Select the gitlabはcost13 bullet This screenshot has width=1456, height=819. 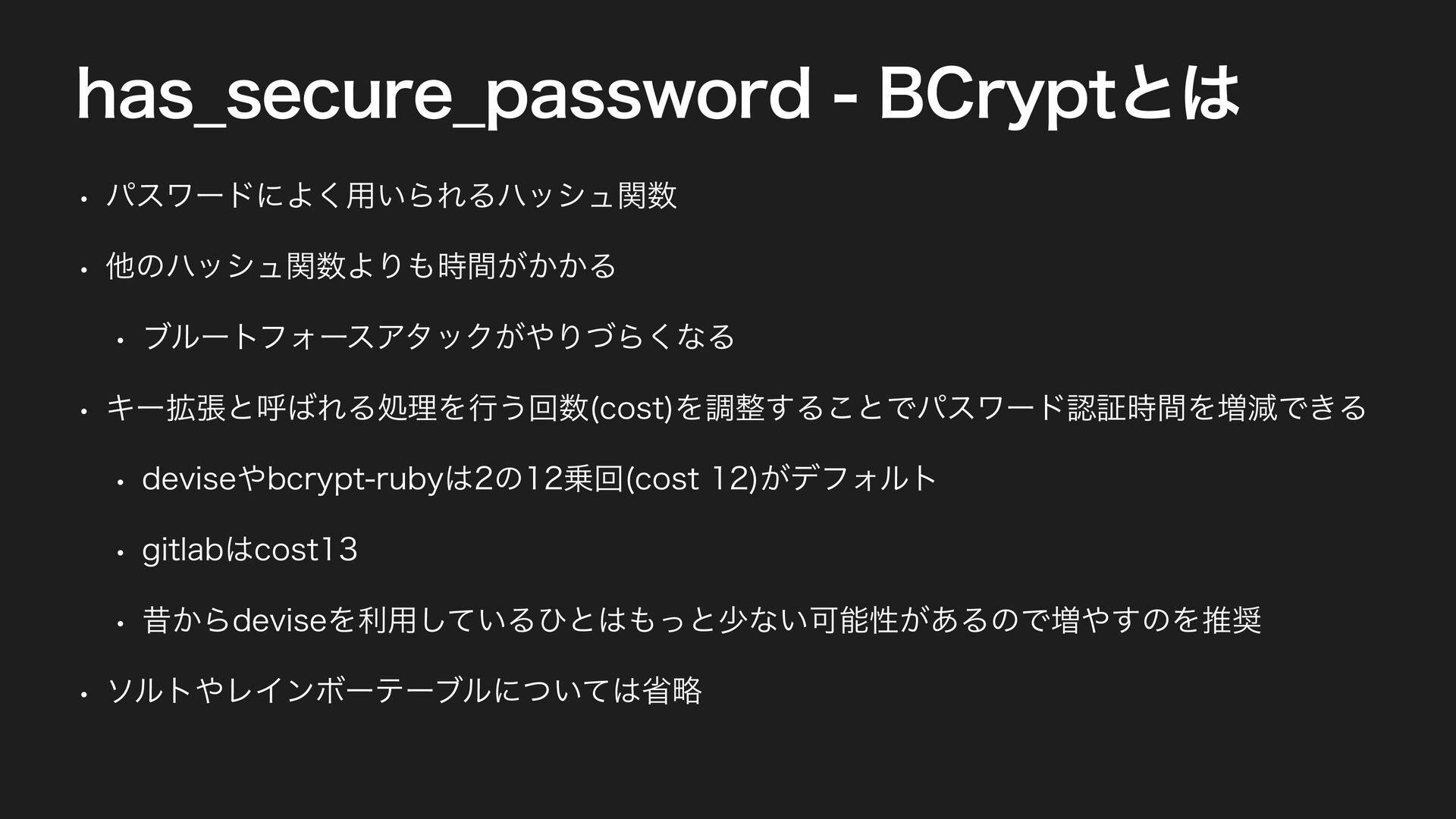pos(250,550)
